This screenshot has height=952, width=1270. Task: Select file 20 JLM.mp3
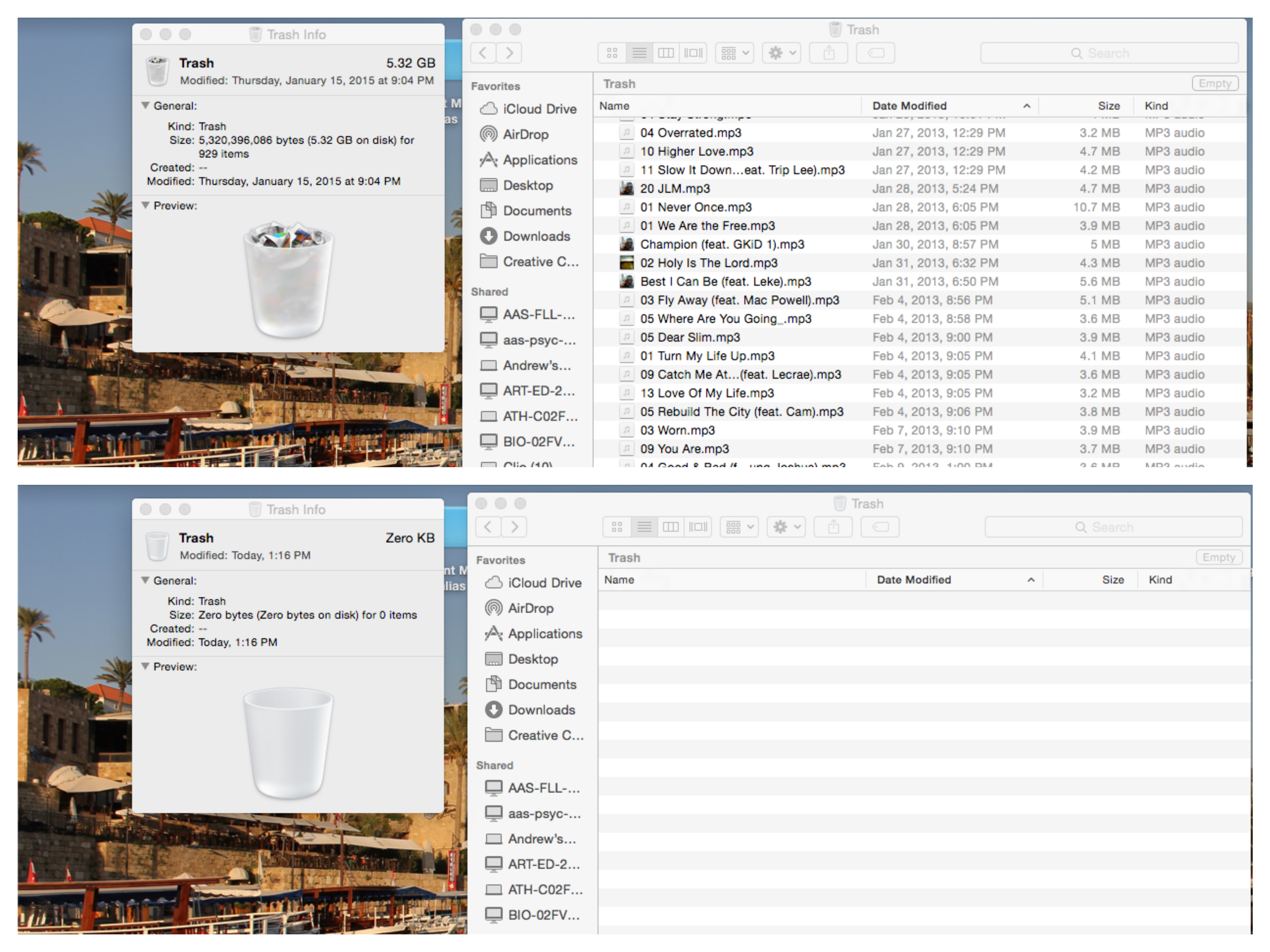tap(920, 188)
